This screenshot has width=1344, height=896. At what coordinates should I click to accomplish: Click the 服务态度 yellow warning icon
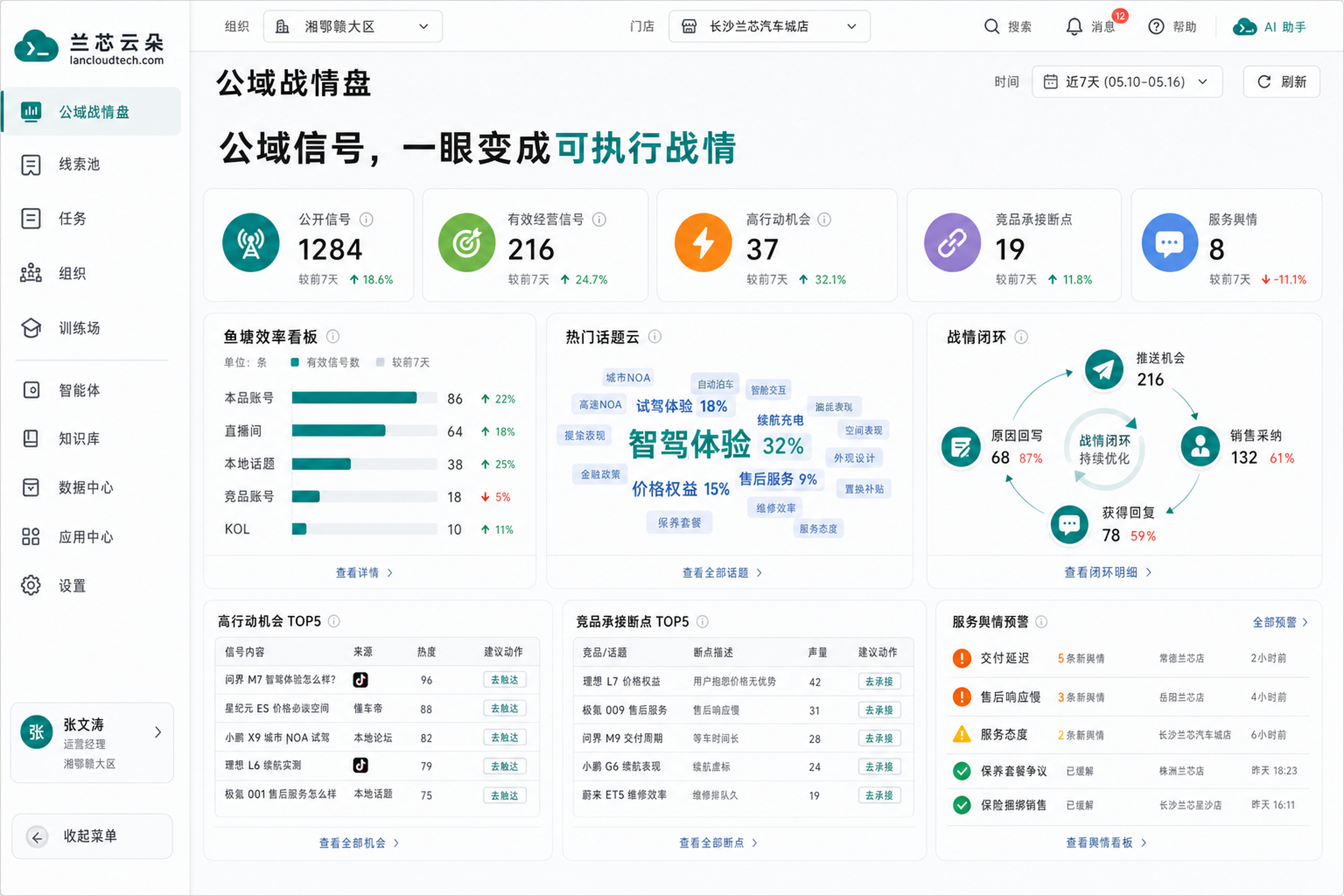click(x=962, y=734)
